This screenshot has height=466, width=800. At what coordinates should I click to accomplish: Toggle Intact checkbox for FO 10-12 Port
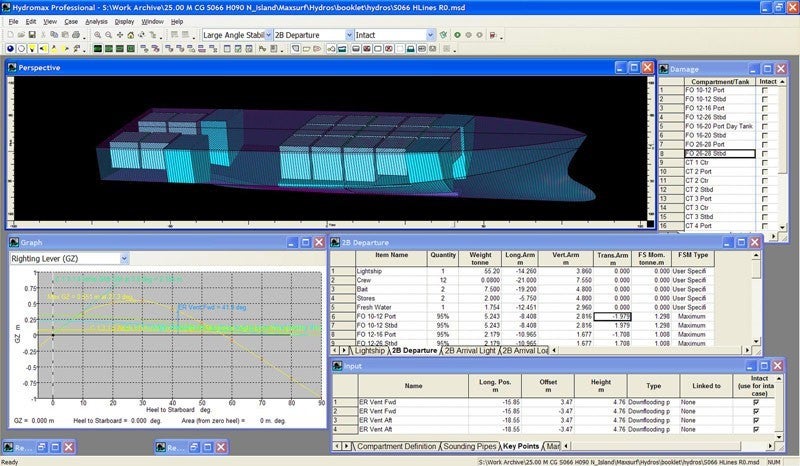[x=764, y=90]
